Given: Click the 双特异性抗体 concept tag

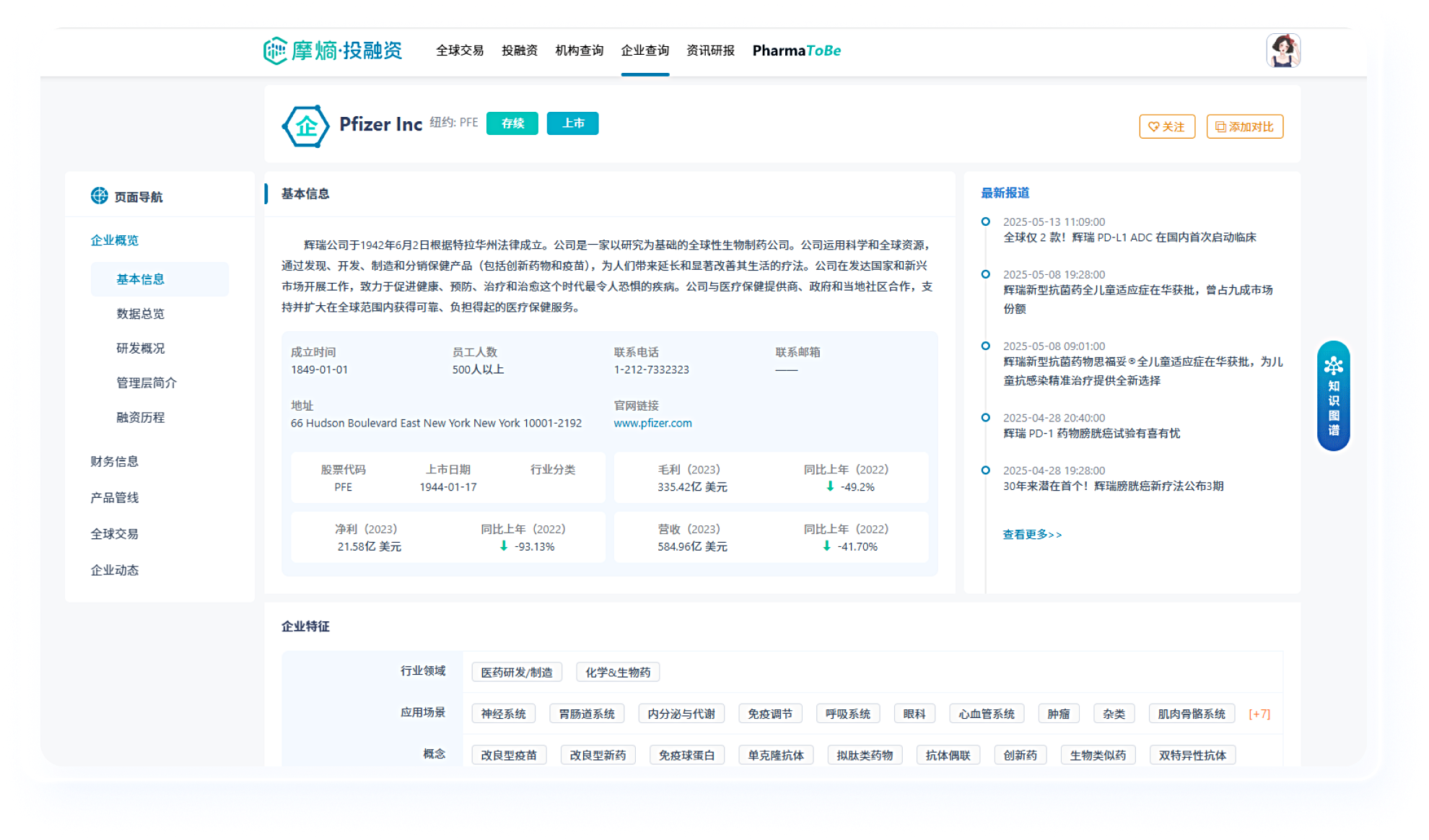Looking at the screenshot, I should 1192,756.
